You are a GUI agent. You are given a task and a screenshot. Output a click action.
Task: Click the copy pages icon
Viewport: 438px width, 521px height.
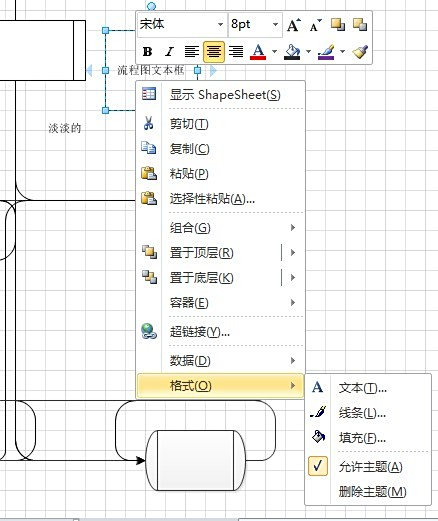tap(149, 148)
